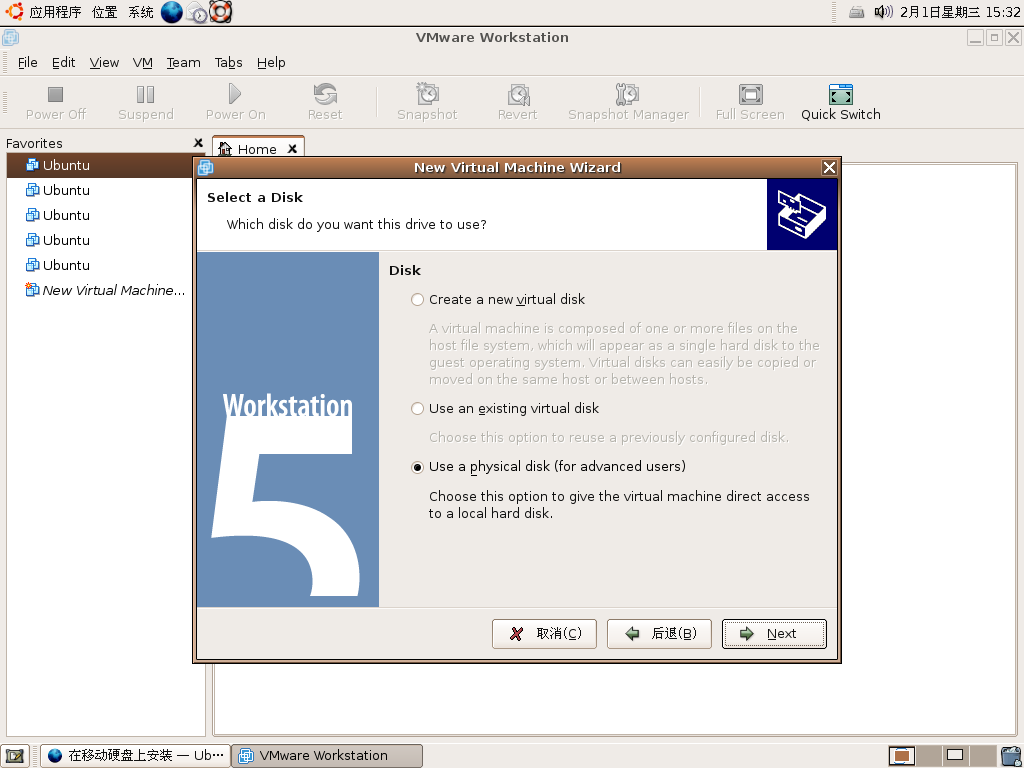The width and height of the screenshot is (1024, 768).
Task: Click the Quick Switch toolbar icon
Action: click(x=840, y=94)
